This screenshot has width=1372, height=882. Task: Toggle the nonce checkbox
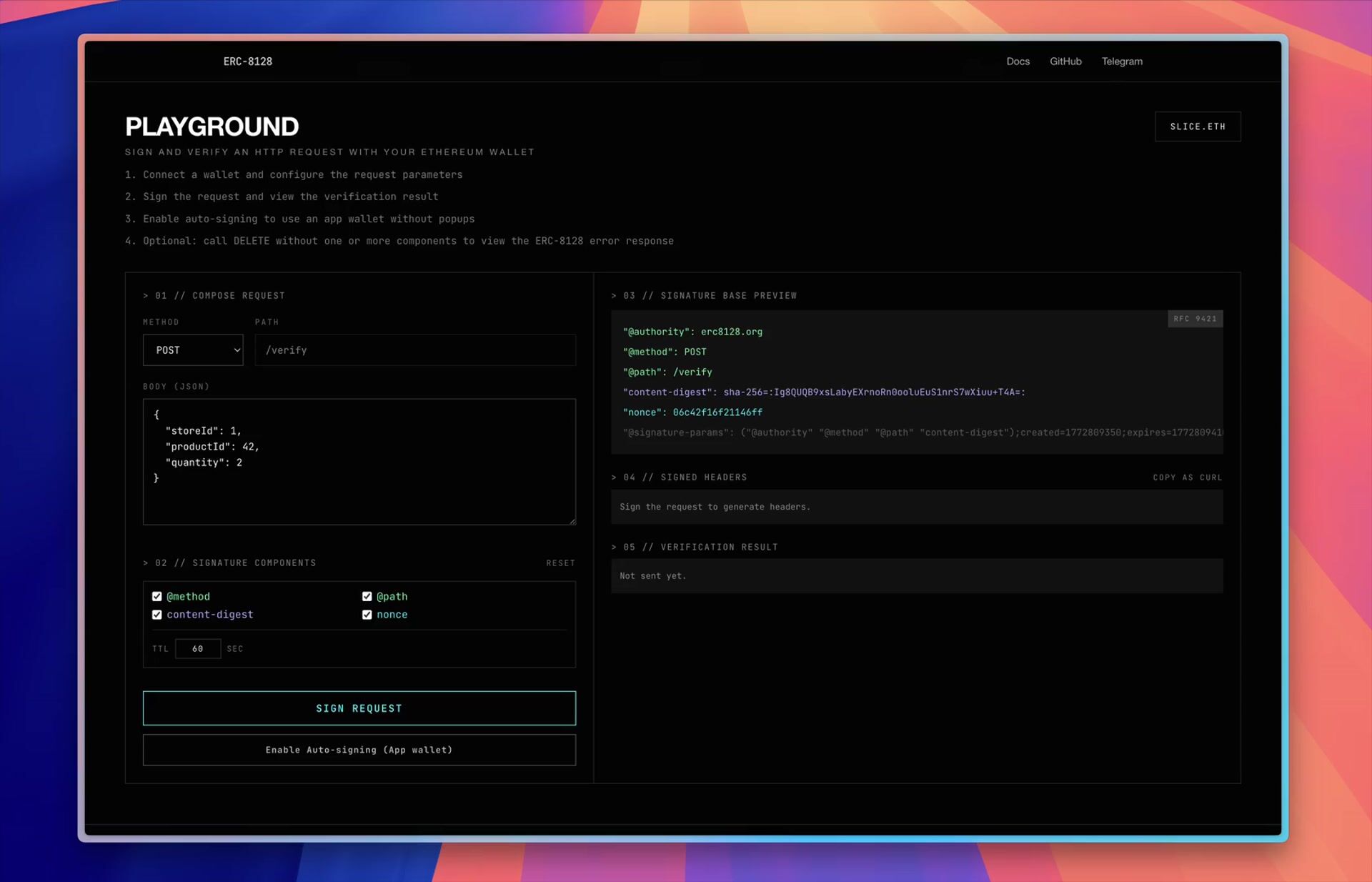click(x=367, y=615)
